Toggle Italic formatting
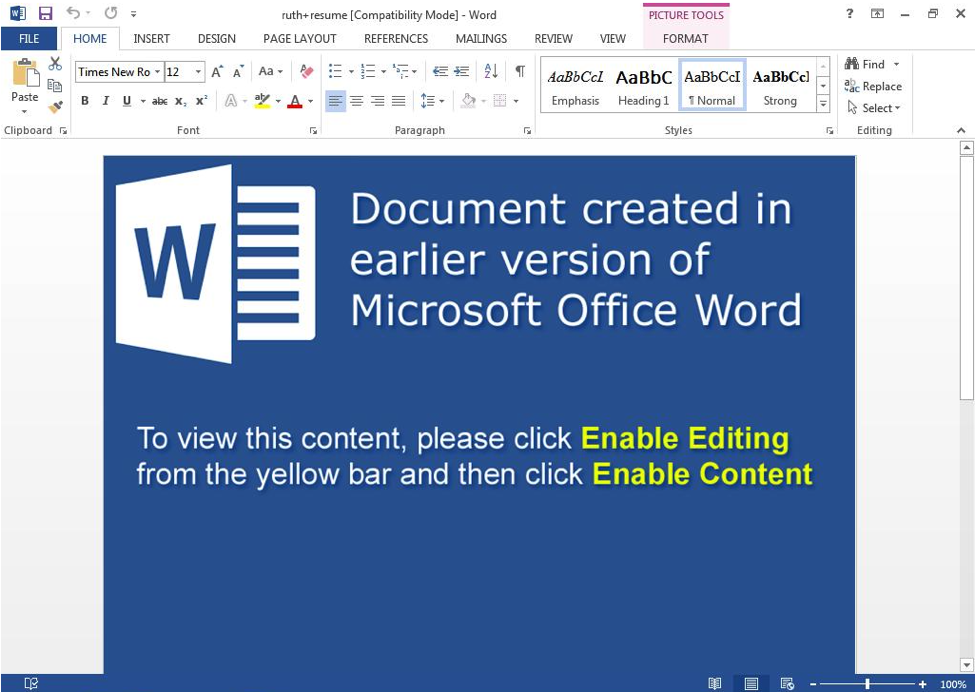This screenshot has width=975, height=692. (x=106, y=101)
